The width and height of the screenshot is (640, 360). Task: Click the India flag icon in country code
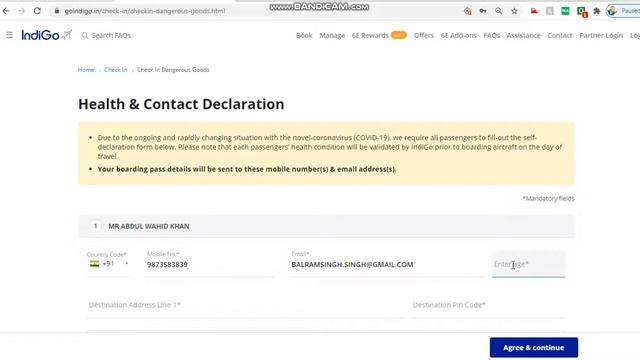(94, 264)
